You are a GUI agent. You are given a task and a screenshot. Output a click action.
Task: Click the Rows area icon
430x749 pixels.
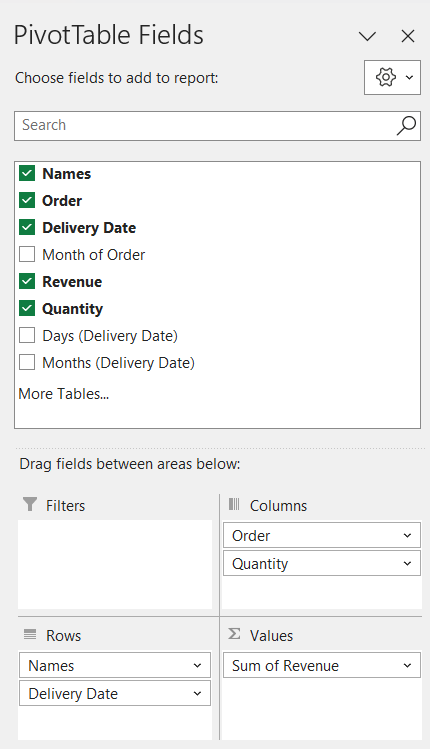(30, 634)
